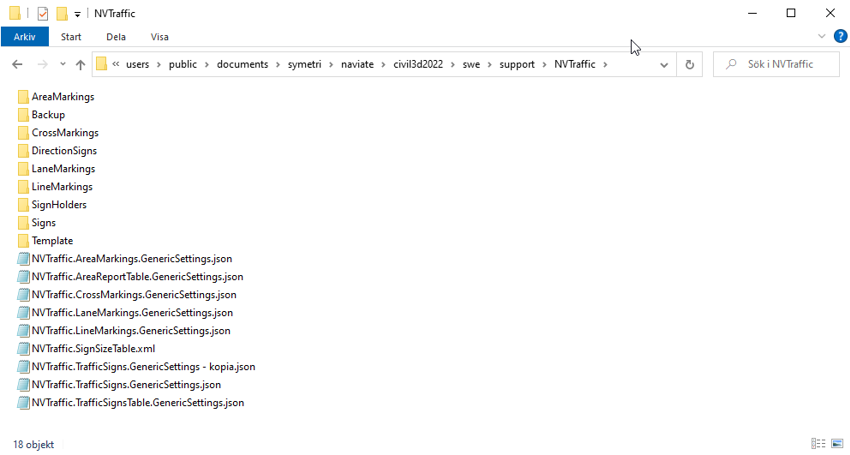
Task: Select the SignHolders folder icon
Action: 23,204
